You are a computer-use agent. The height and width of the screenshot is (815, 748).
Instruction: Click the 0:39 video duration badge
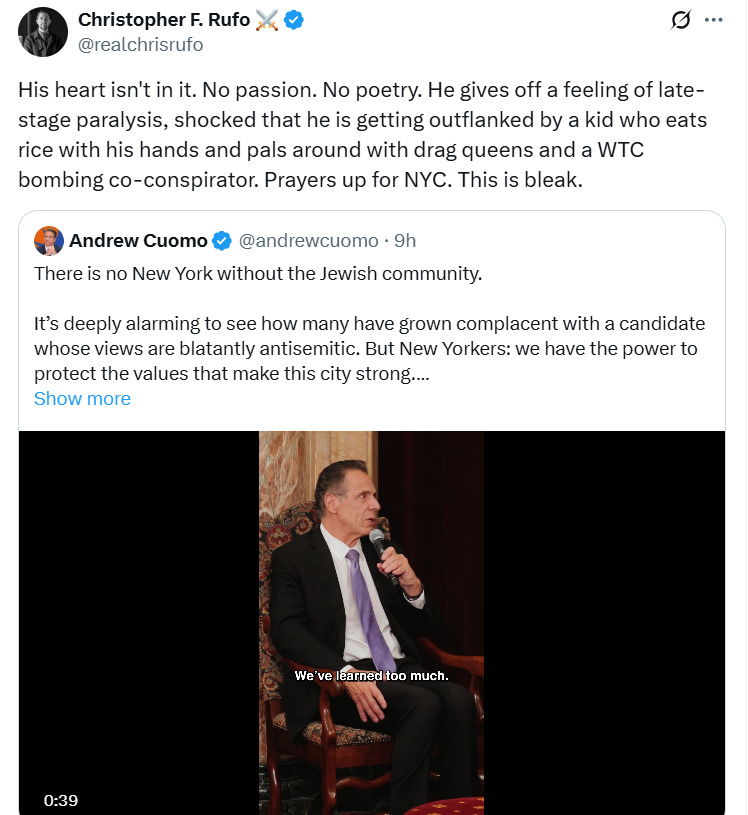pos(61,800)
